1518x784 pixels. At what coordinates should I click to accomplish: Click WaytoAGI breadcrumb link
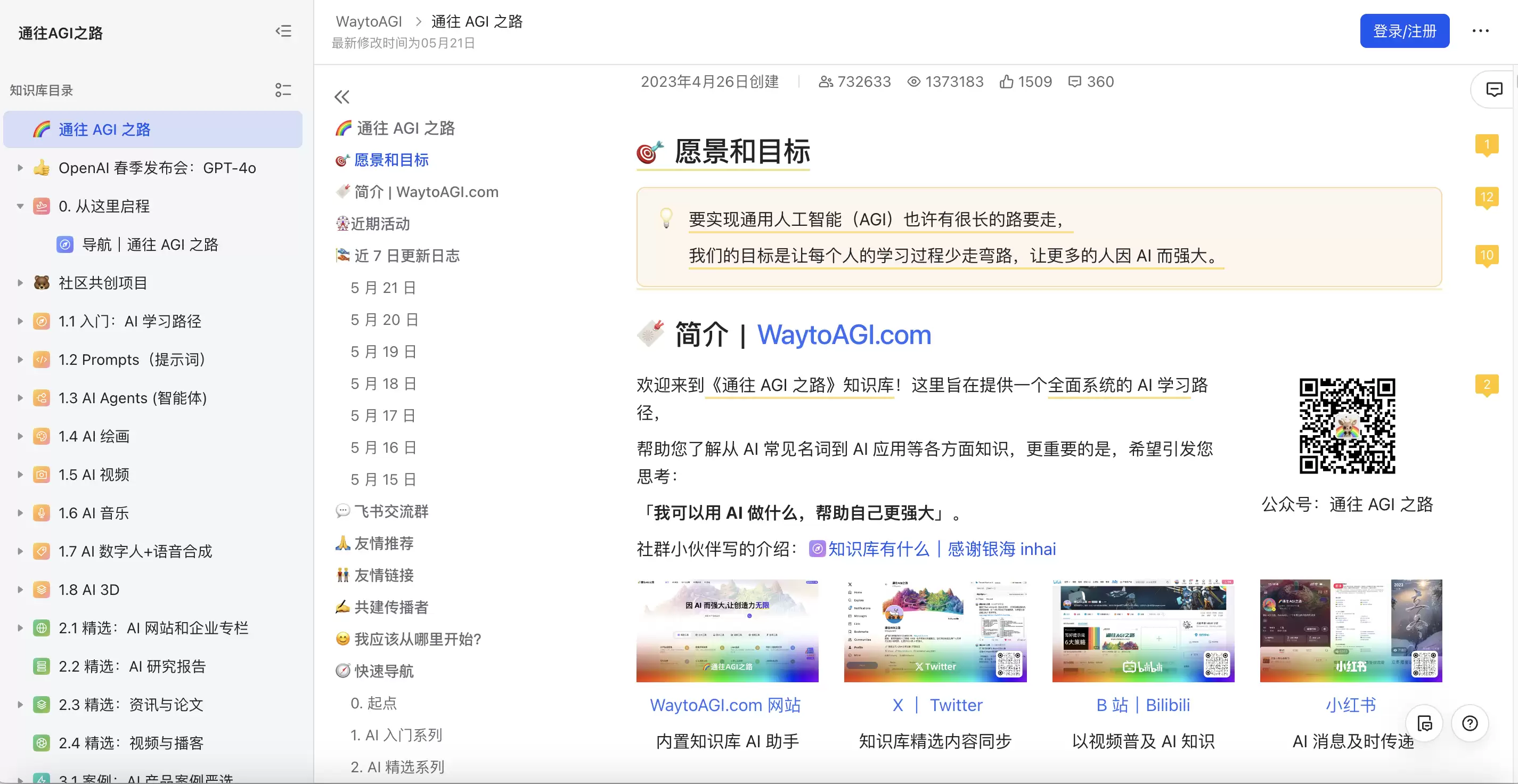pyautogui.click(x=369, y=21)
